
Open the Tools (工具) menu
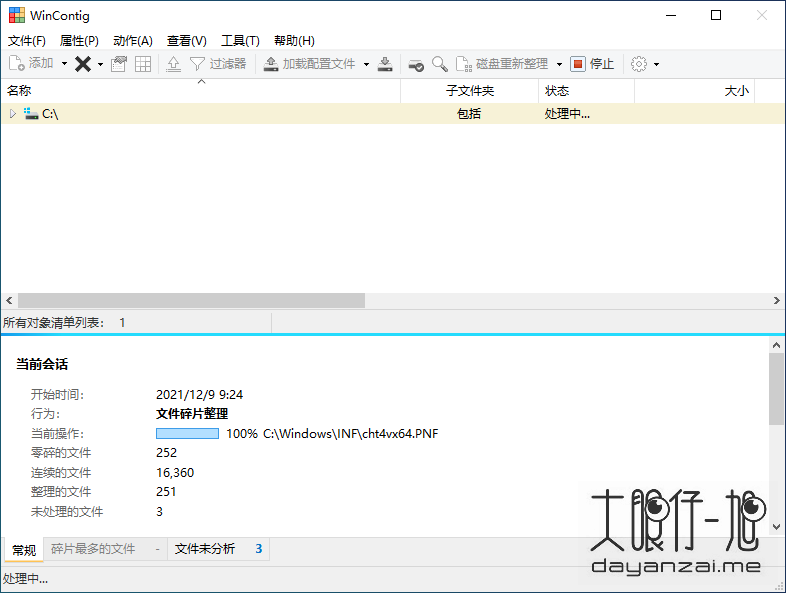[x=240, y=41]
